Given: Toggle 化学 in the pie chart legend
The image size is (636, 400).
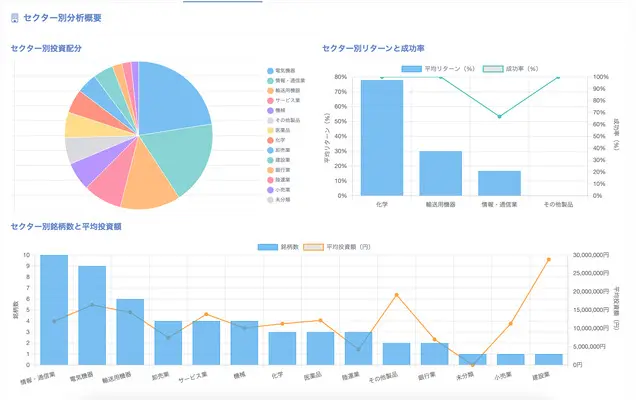Looking at the screenshot, I should [276, 140].
